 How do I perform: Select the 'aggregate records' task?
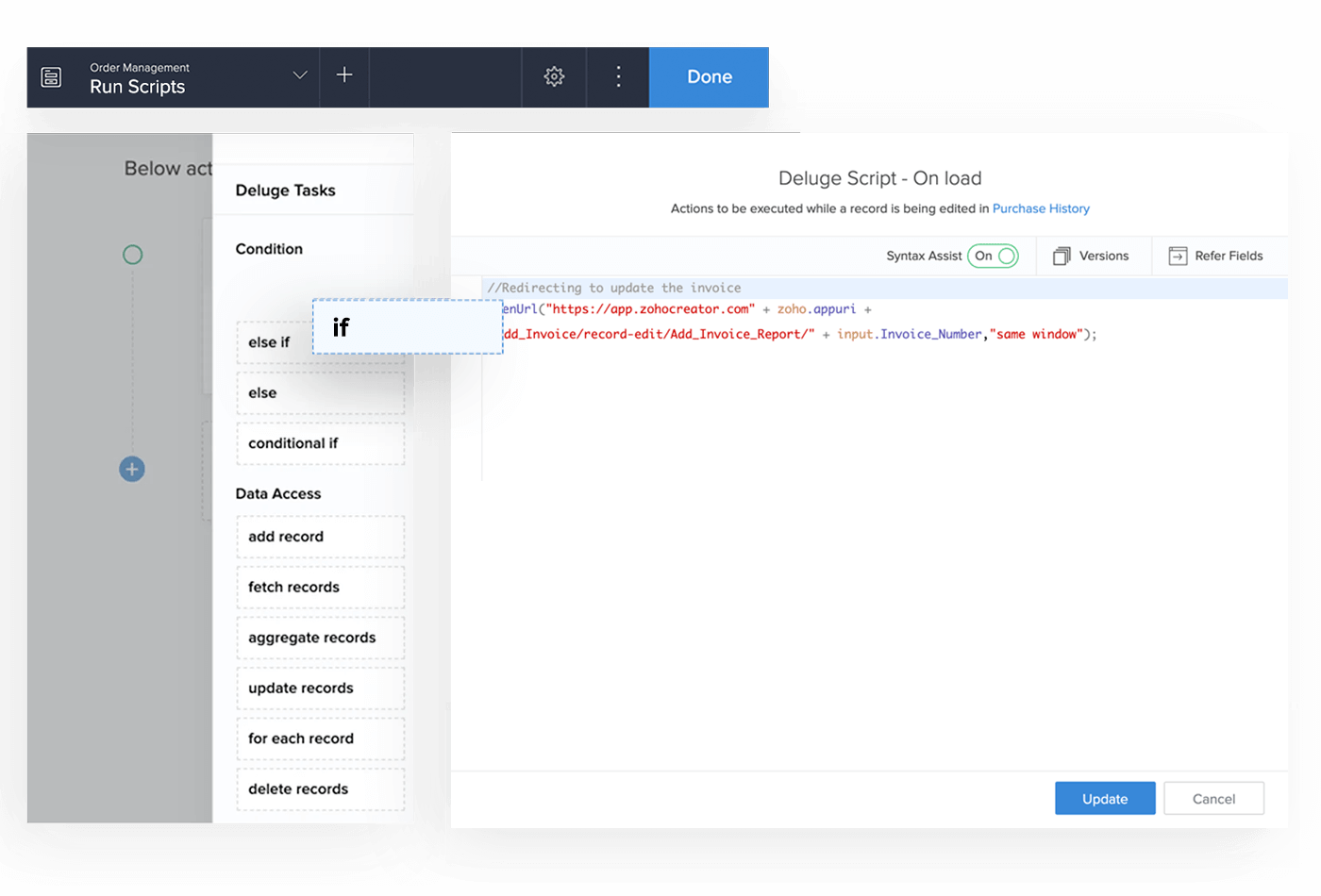pos(321,638)
